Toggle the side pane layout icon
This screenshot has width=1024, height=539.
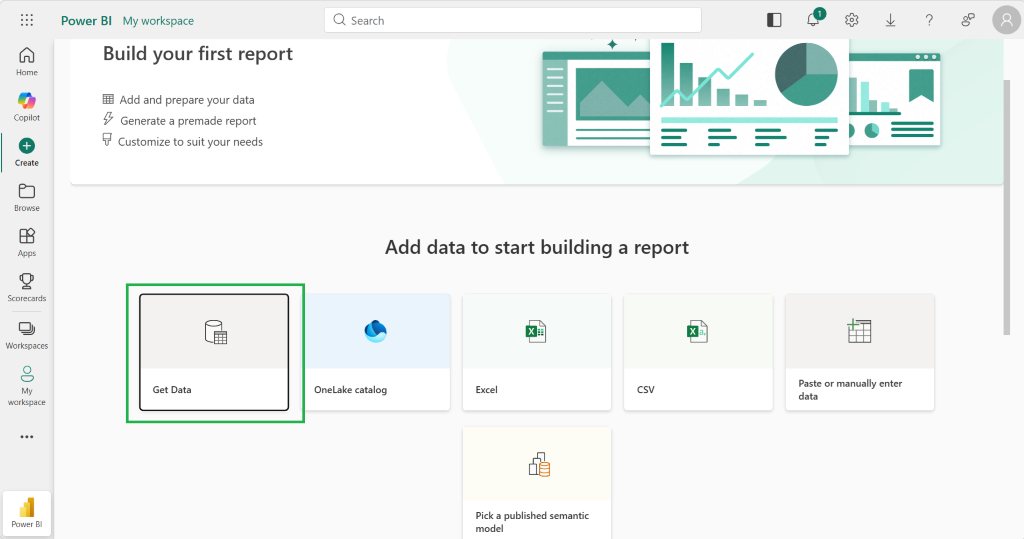tap(774, 20)
